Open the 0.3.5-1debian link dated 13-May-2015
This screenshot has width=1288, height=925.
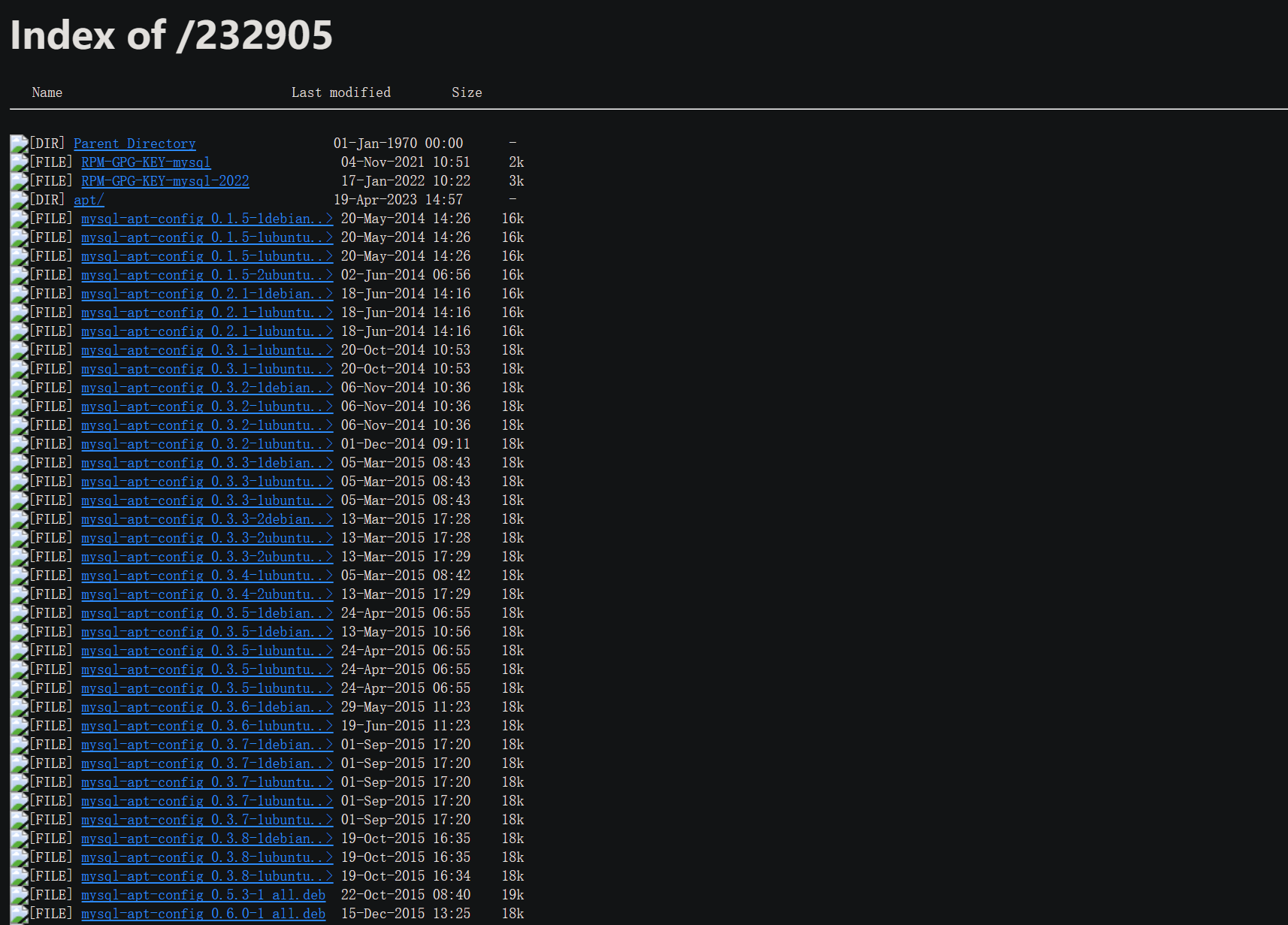tap(207, 632)
